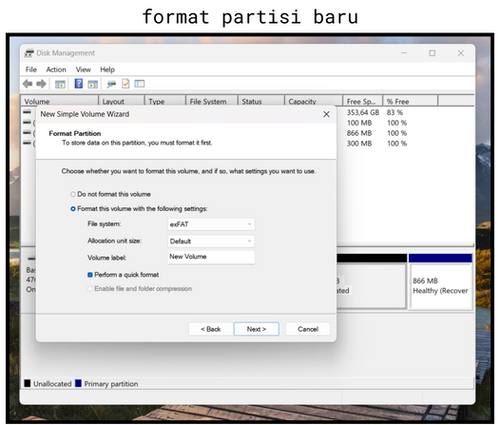Click the Connect/Rescan disk toolbar icon
Screen dimensions: 500x425
(x=111, y=84)
